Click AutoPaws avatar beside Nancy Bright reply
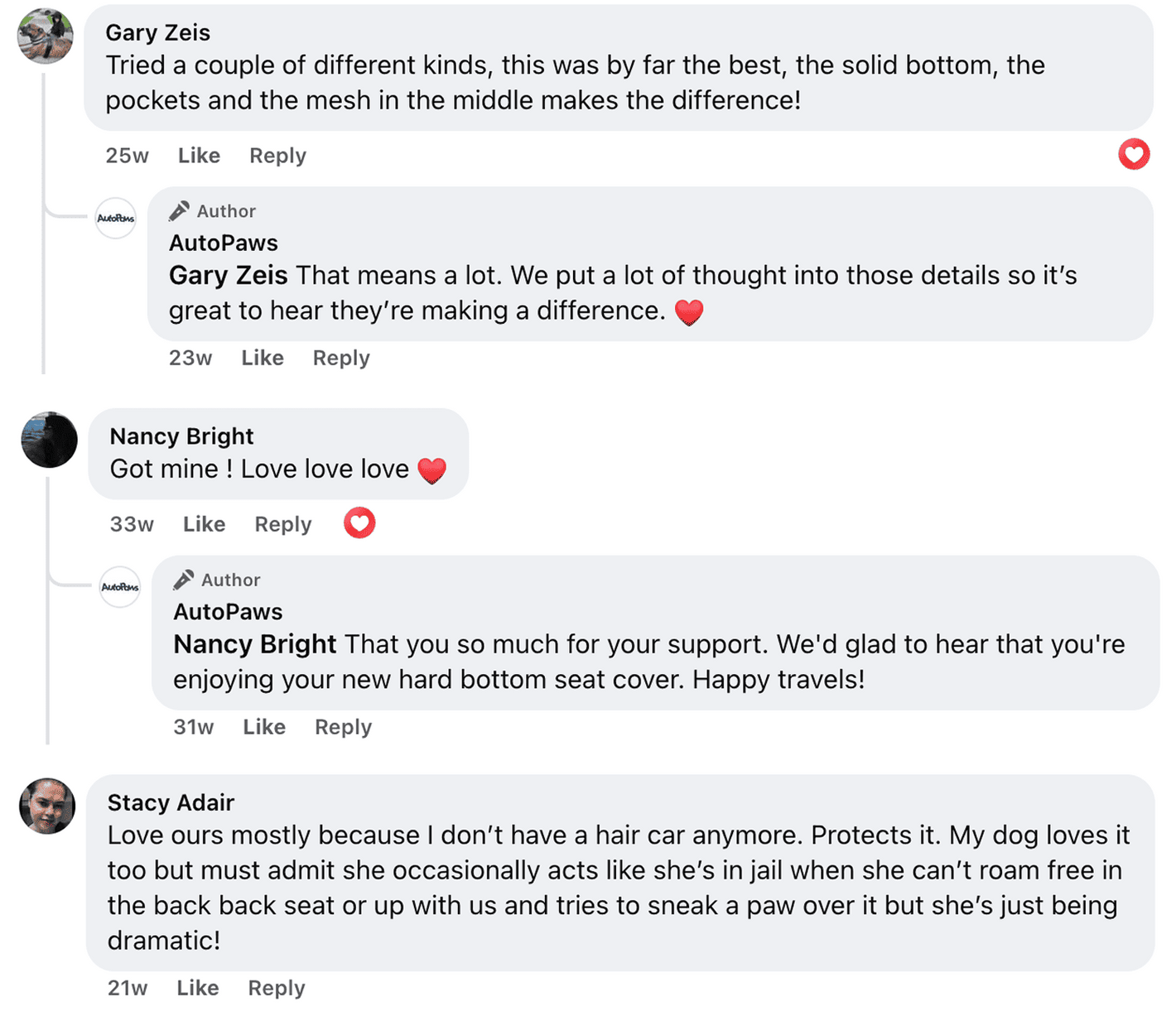Image resolution: width=1176 pixels, height=1016 pixels. 120,587
